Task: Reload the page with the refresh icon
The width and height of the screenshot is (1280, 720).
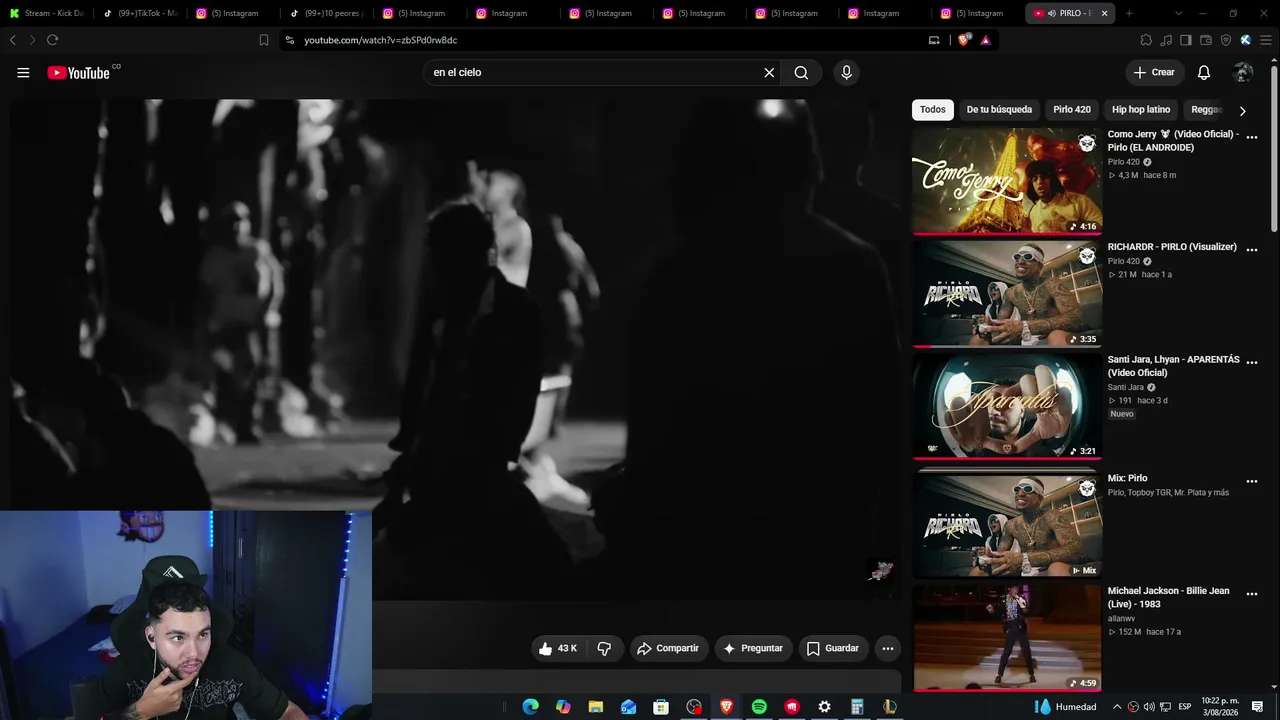Action: click(52, 40)
